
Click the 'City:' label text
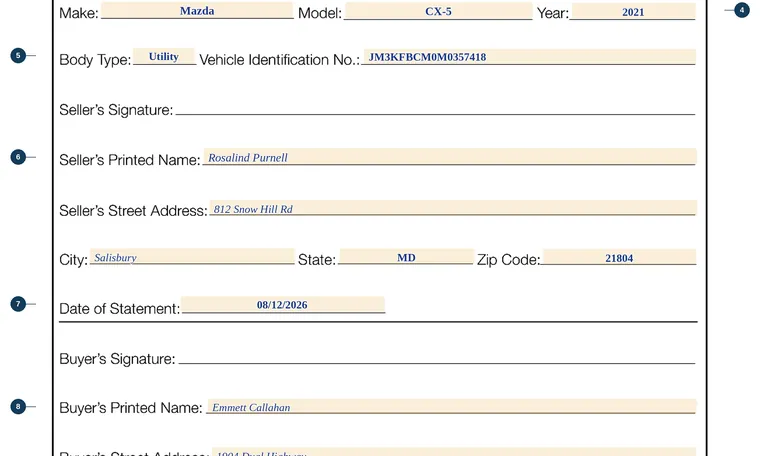73,260
